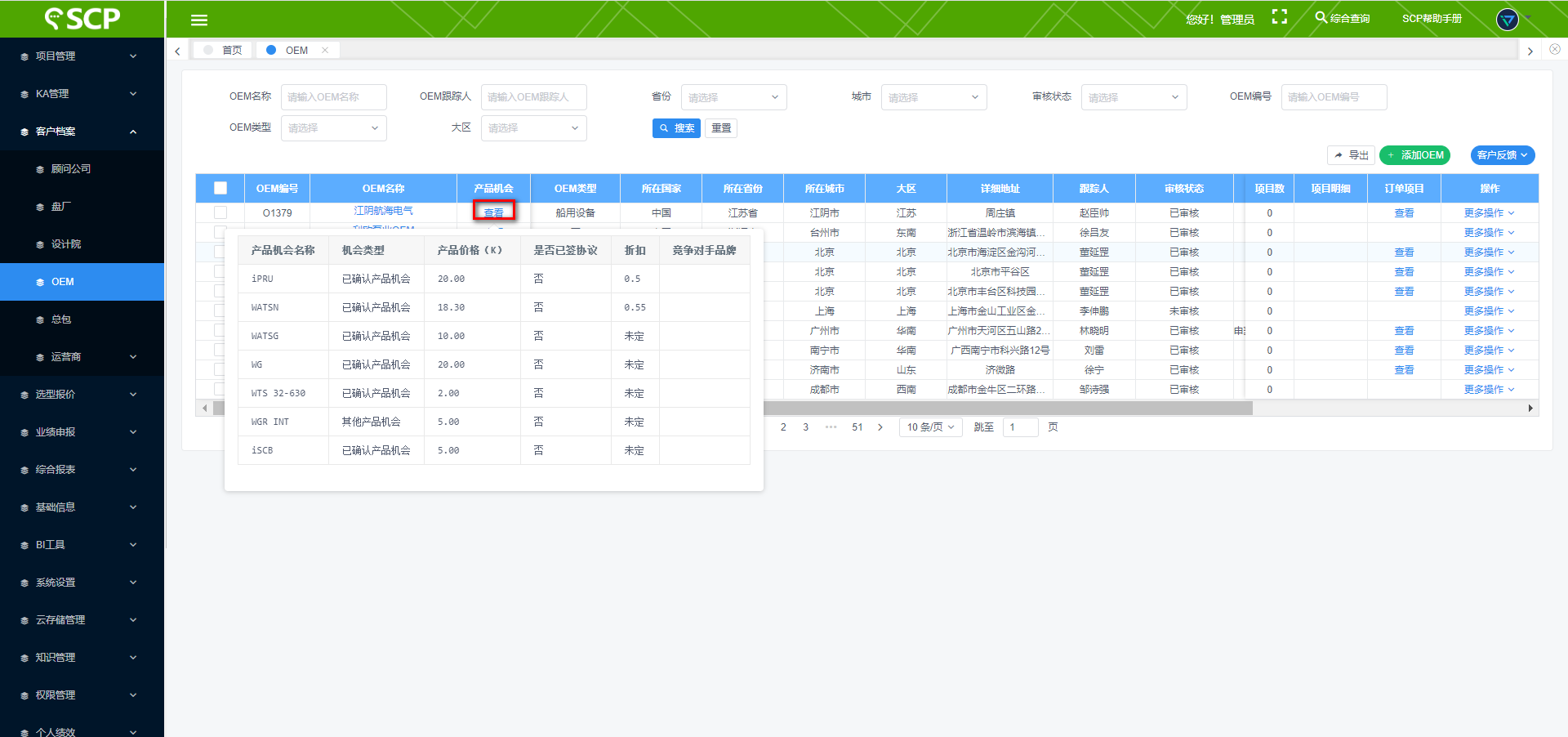This screenshot has width=1568, height=737.
Task: Click the tab scroll left arrow
Action: (177, 51)
